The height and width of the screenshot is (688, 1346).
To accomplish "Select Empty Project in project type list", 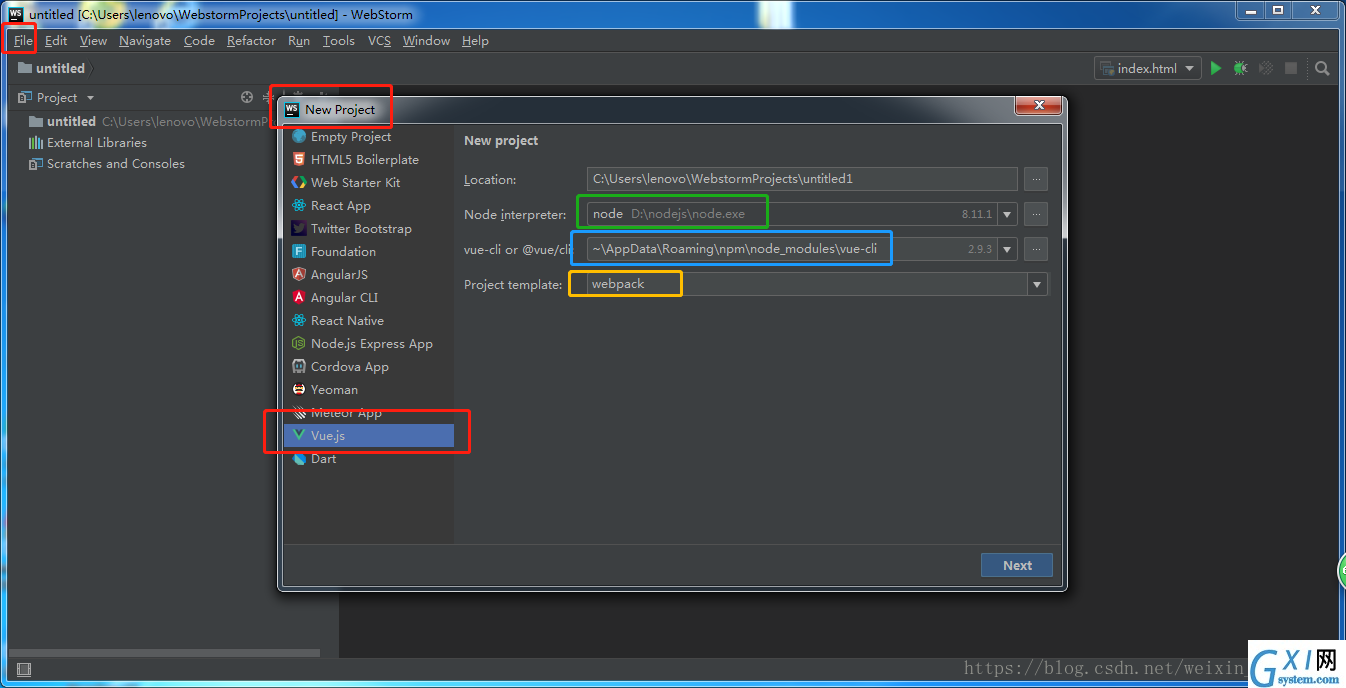I will [x=369, y=137].
